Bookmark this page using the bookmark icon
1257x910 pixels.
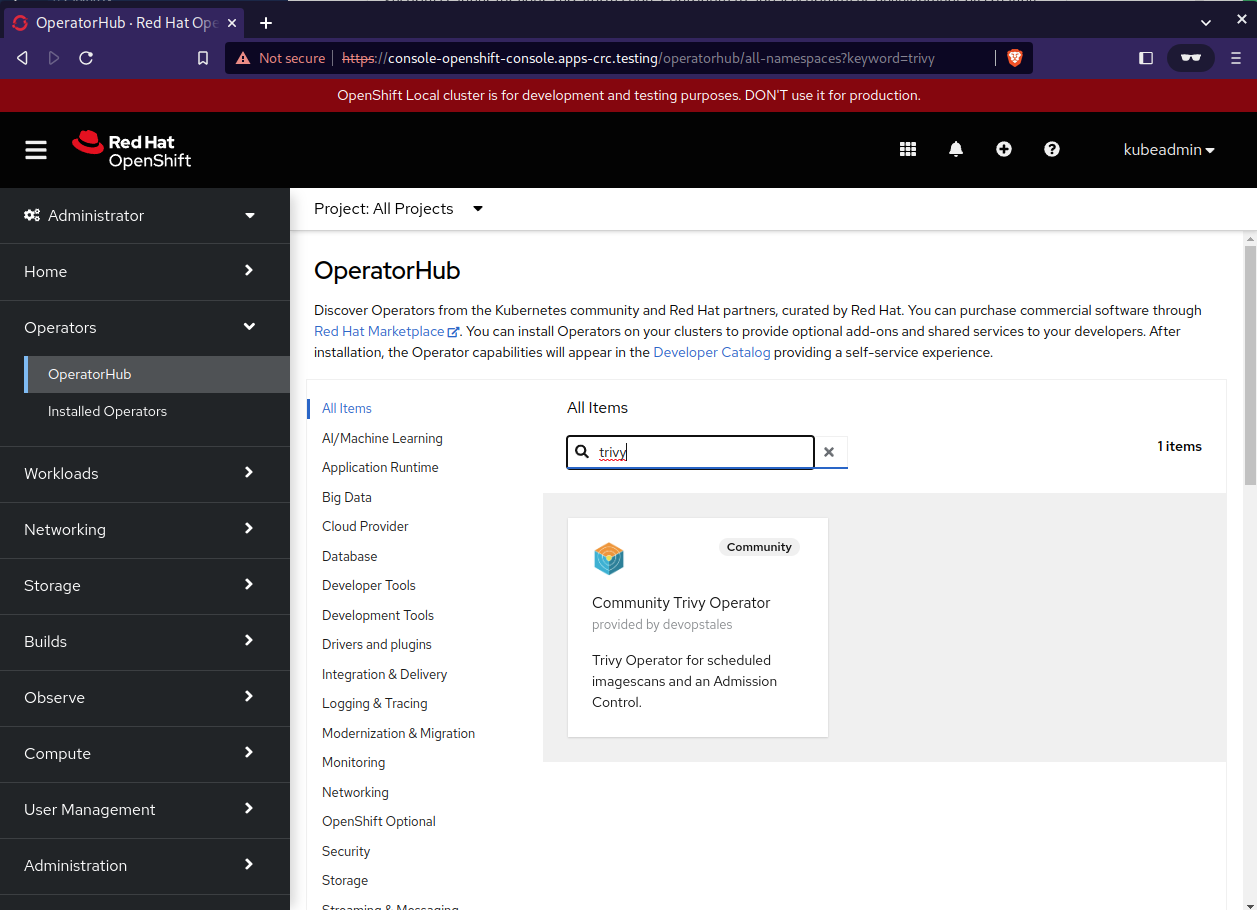203,58
